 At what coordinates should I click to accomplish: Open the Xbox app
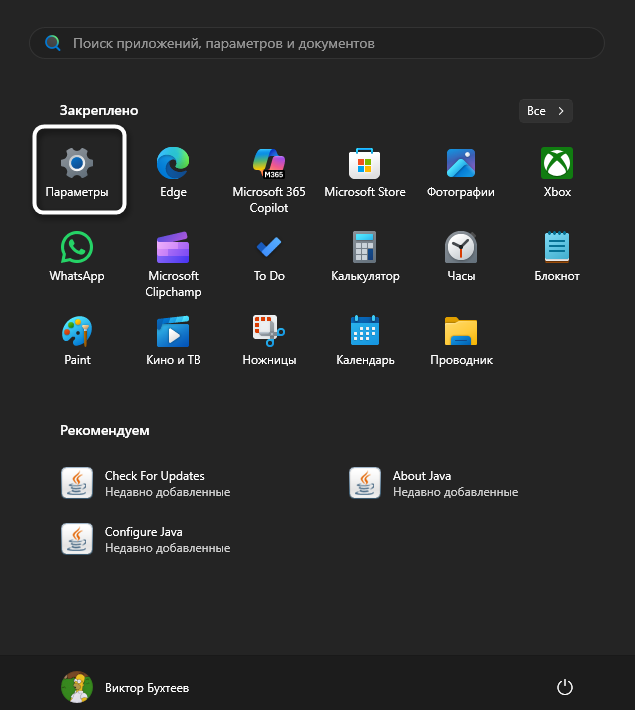pyautogui.click(x=557, y=172)
